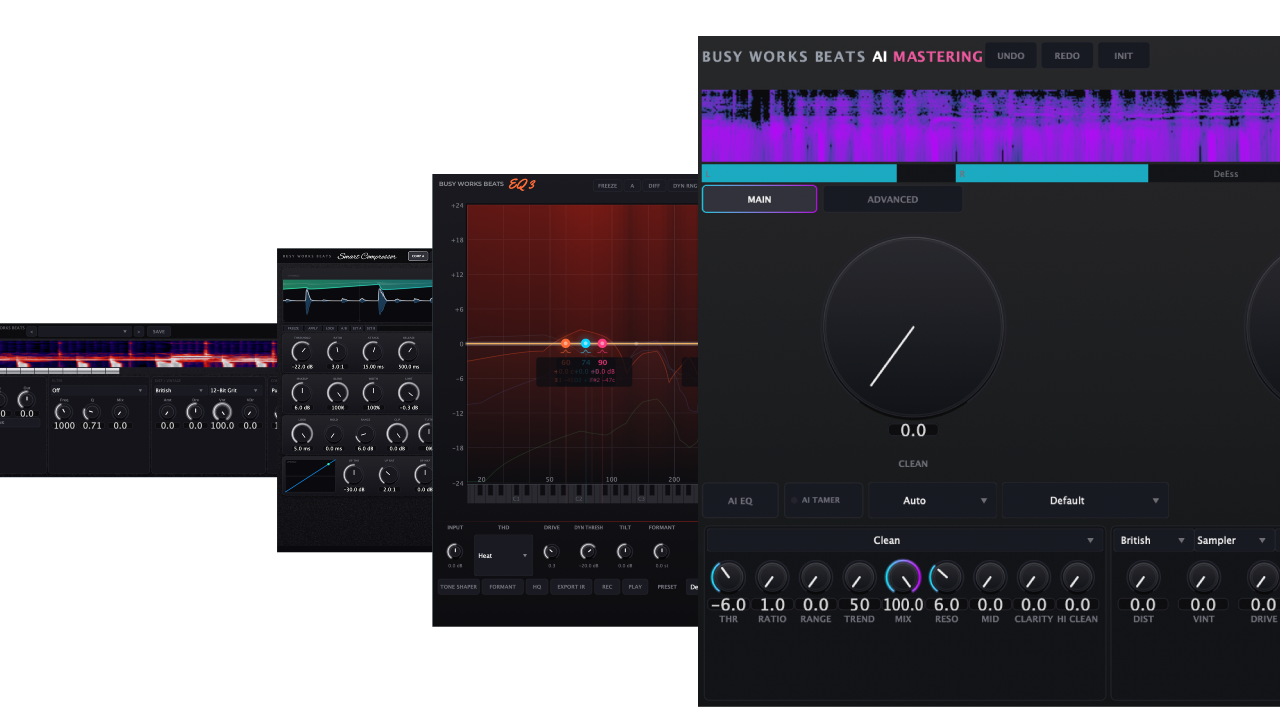Click the INIT button

(x=1123, y=55)
